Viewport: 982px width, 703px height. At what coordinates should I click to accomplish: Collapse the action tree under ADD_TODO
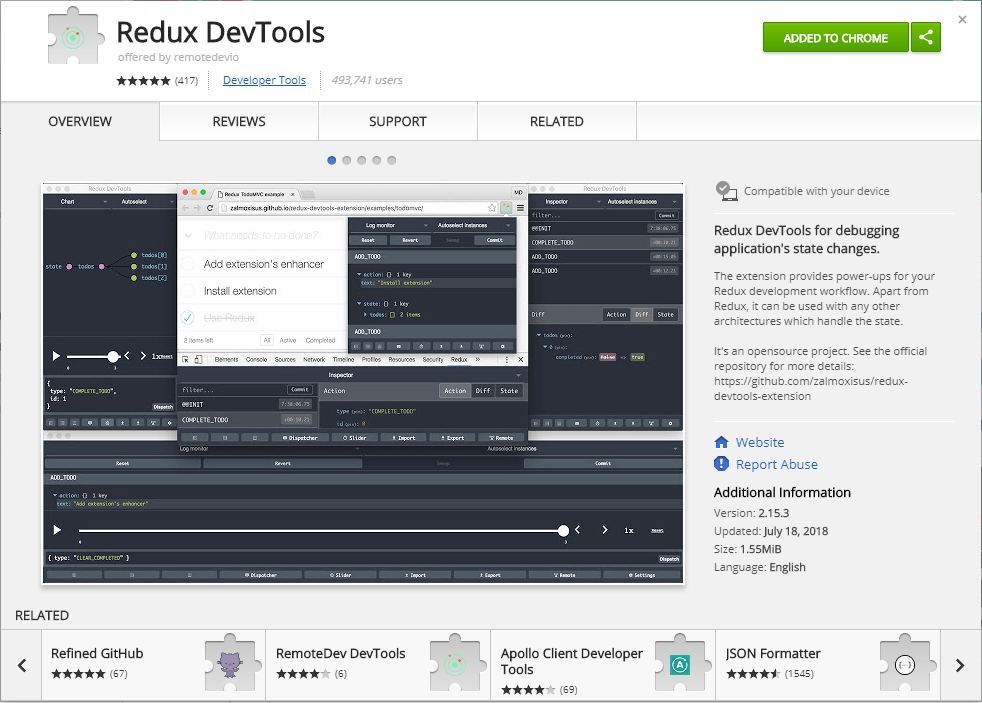click(x=359, y=274)
